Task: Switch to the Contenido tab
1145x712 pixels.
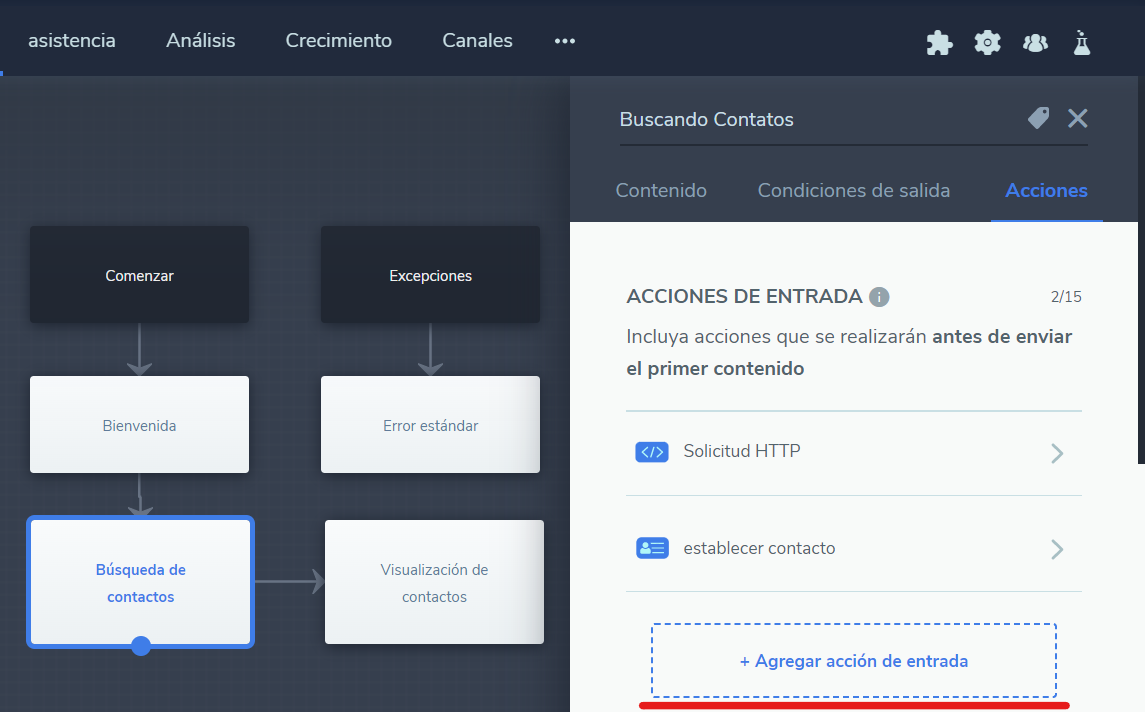Action: coord(661,190)
